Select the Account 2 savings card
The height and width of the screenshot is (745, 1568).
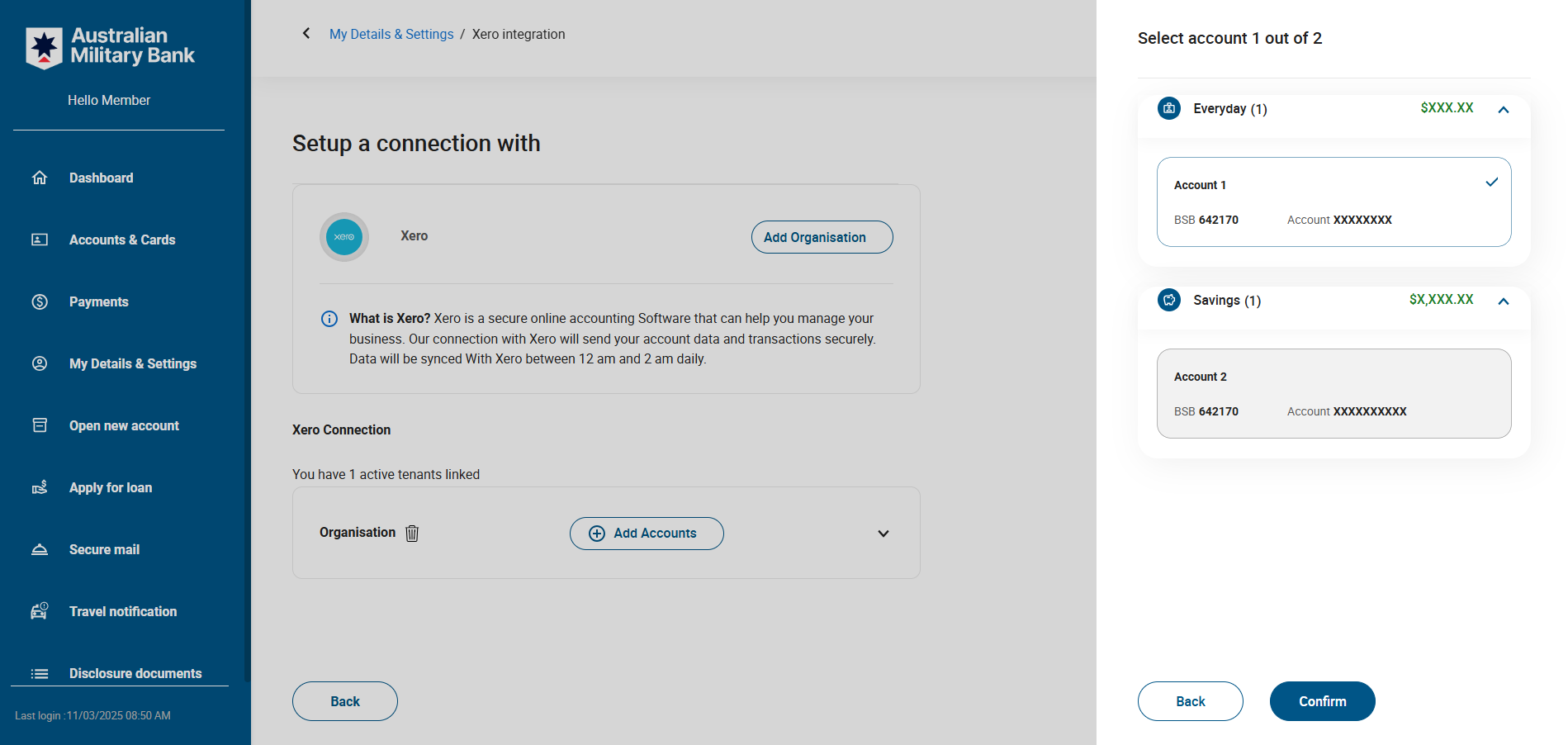pyautogui.click(x=1334, y=393)
